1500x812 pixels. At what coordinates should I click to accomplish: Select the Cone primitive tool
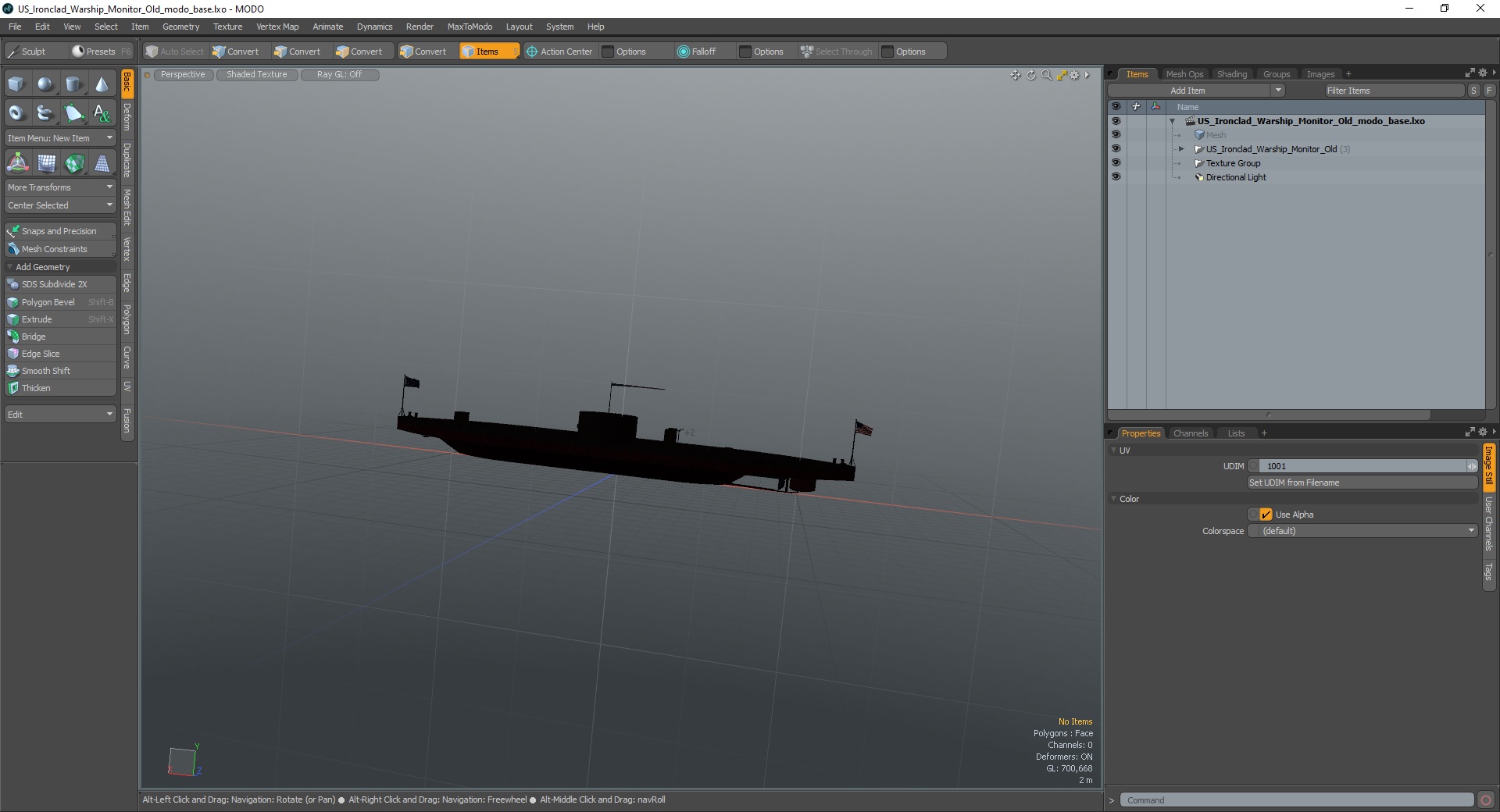(102, 84)
